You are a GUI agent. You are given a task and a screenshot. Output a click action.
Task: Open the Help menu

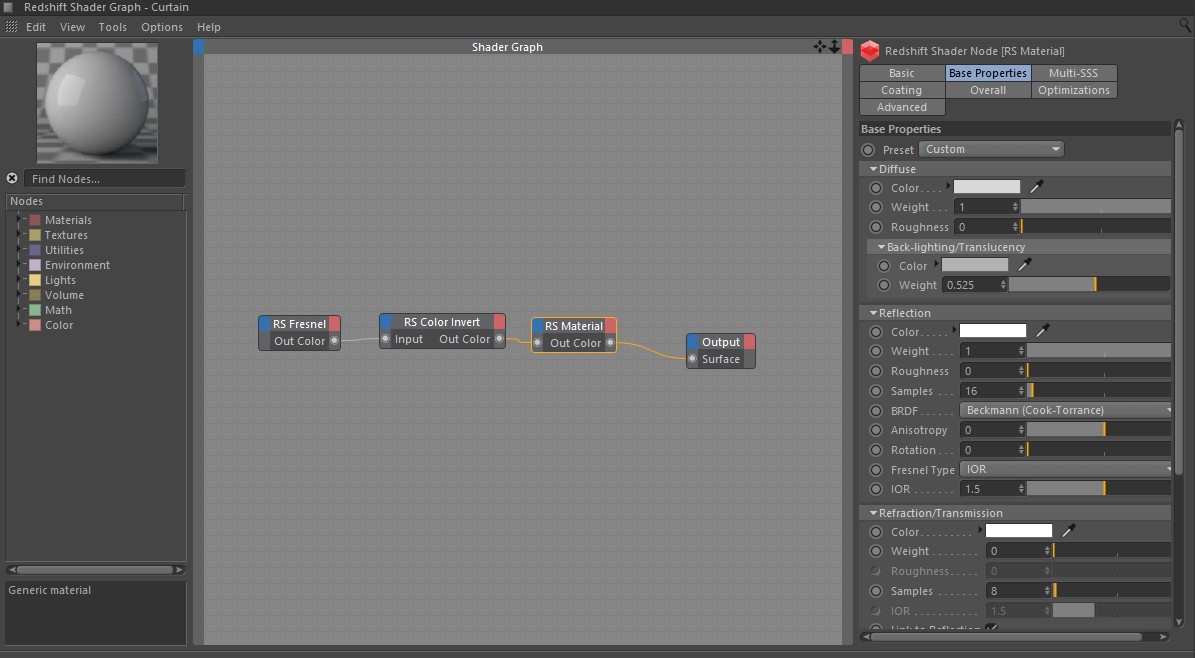(209, 27)
